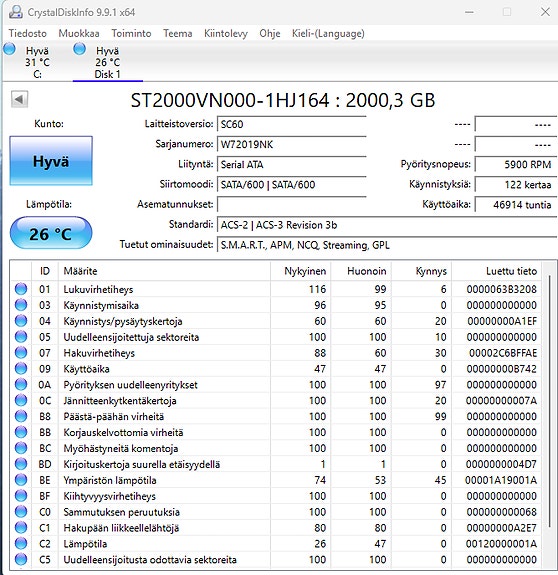Screen dimensions: 558x575
Task: Click the CrystalDiskInfo app icon in title bar
Action: (x=16, y=12)
